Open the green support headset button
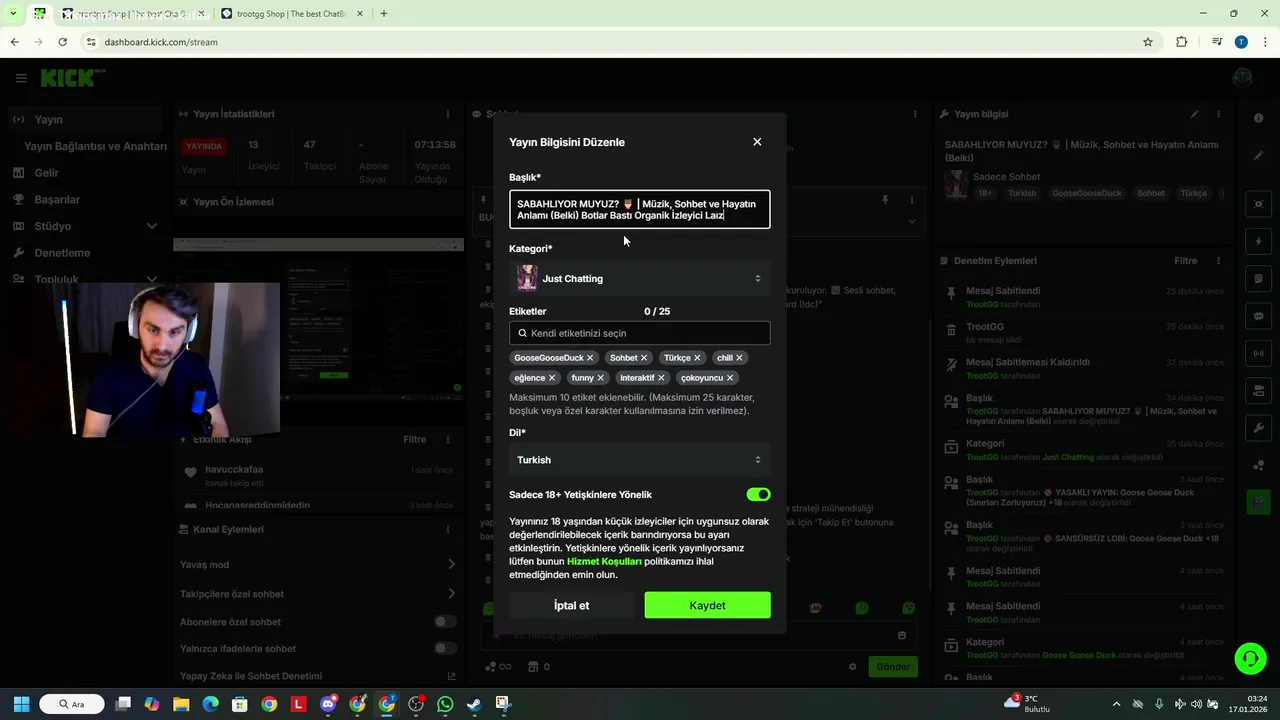Viewport: 1280px width, 720px height. click(x=1250, y=658)
